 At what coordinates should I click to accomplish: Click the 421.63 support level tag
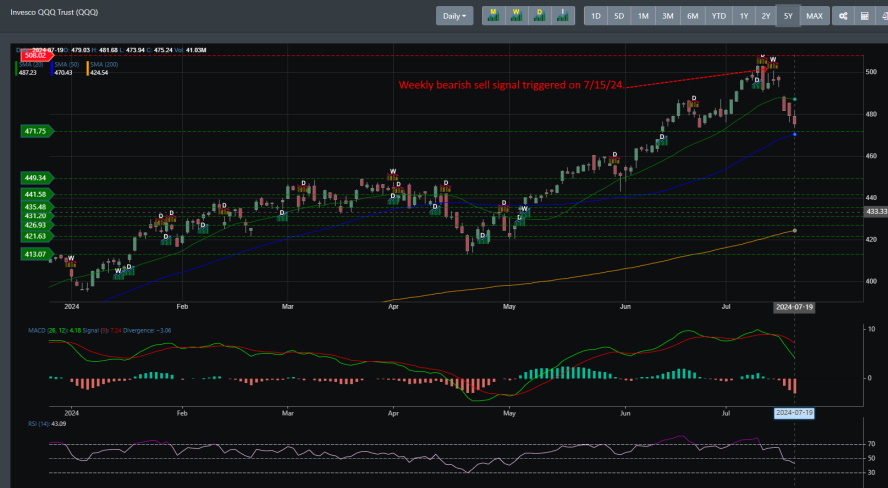pos(36,236)
